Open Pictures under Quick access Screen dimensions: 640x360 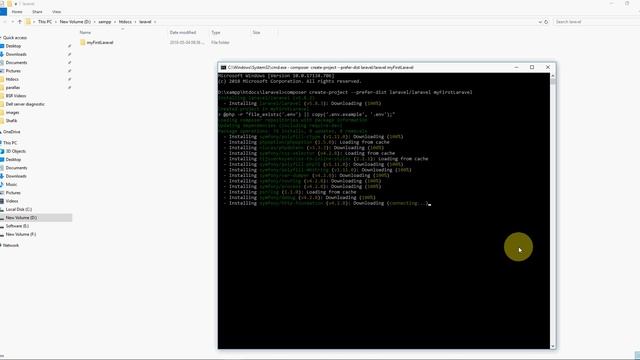pos(13,71)
